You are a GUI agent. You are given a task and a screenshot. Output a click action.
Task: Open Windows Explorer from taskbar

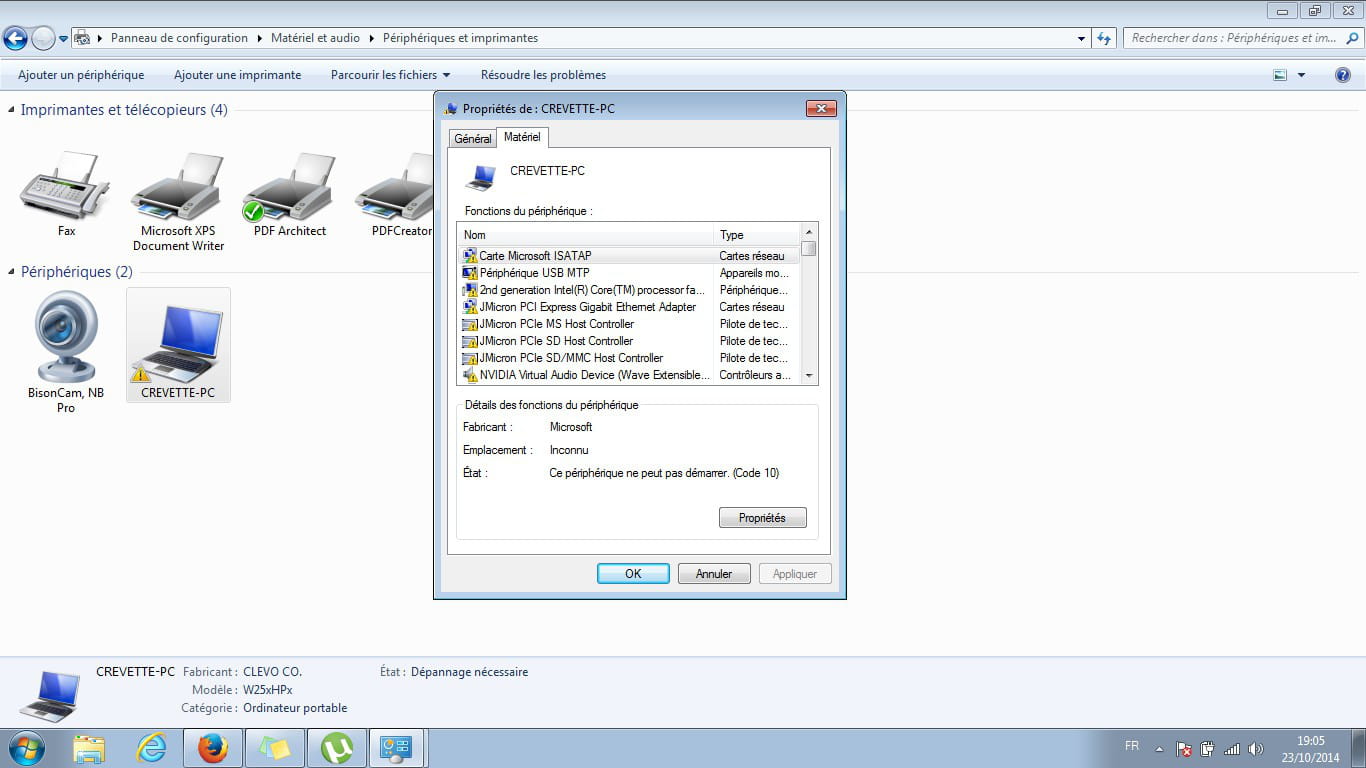tap(88, 748)
